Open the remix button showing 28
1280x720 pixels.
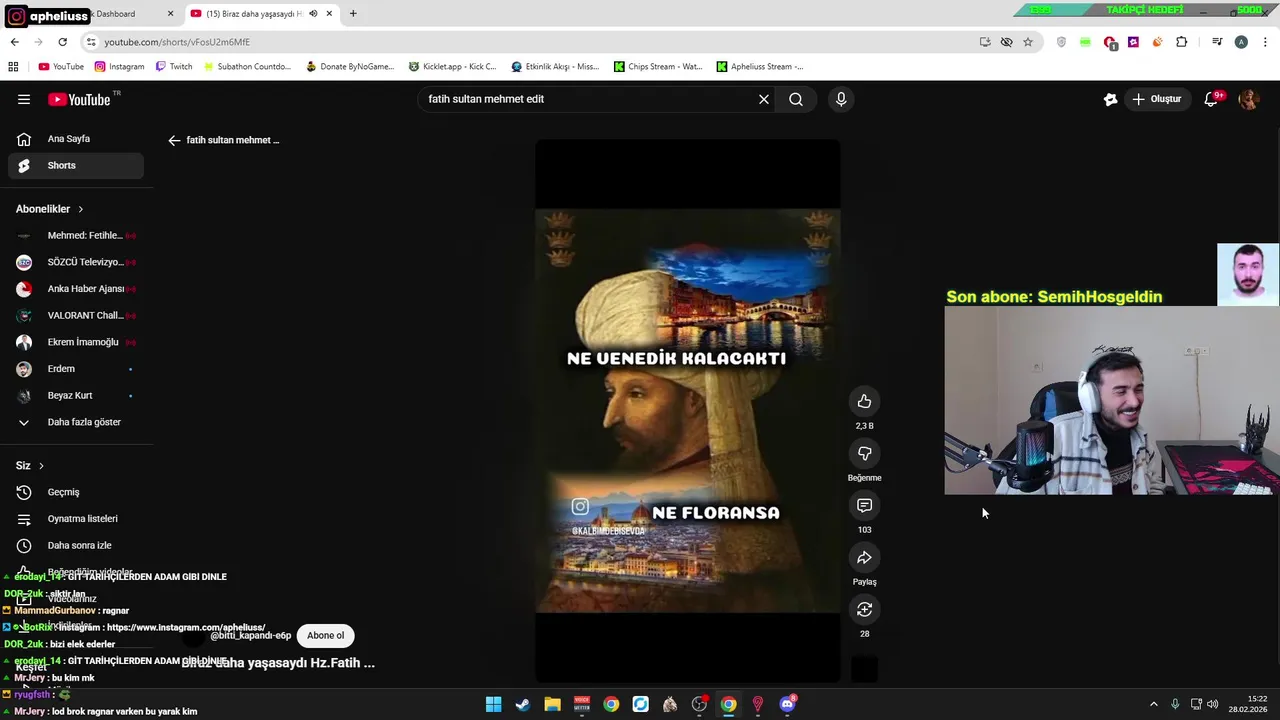pos(864,610)
